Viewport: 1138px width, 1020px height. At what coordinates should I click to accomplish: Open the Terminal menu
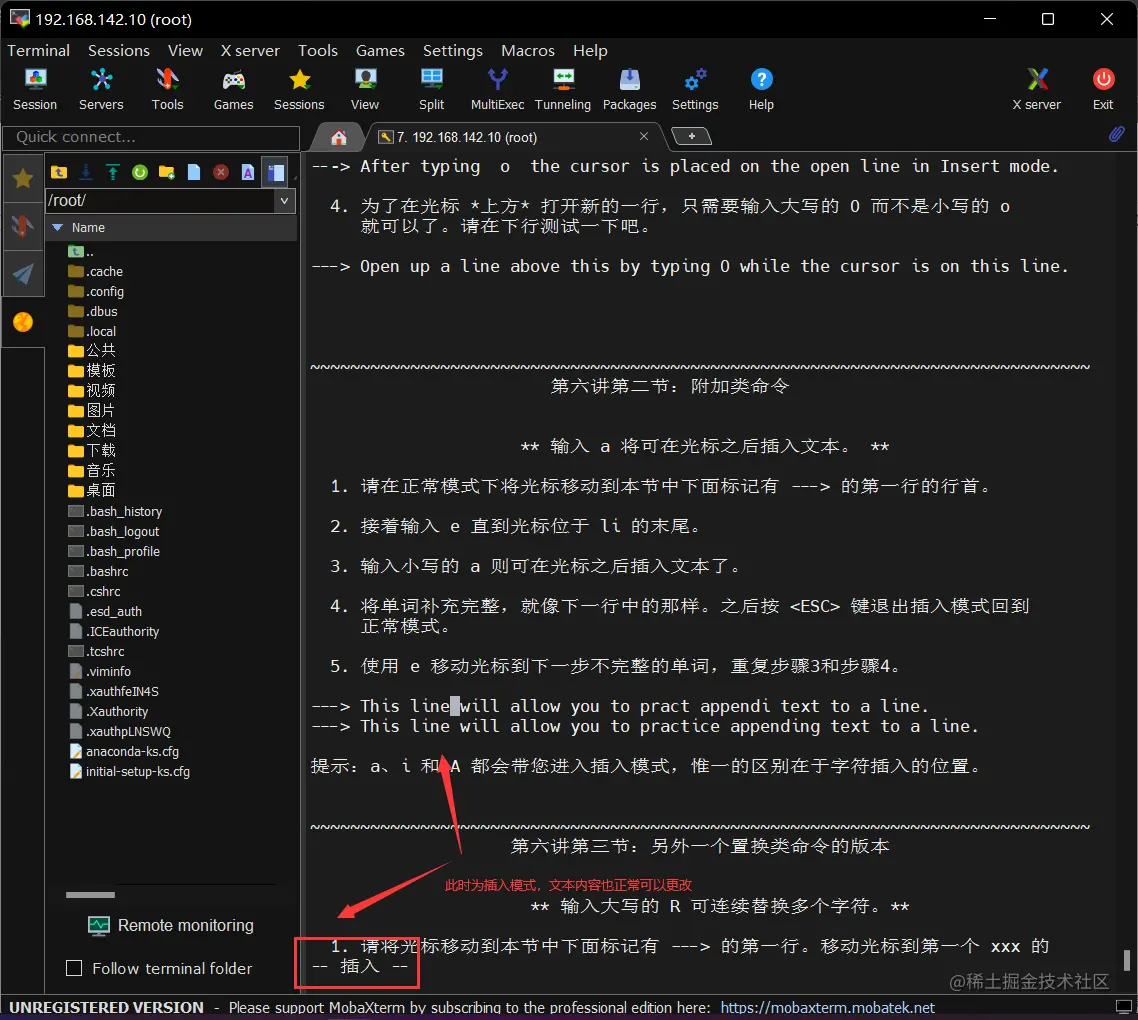pyautogui.click(x=38, y=51)
